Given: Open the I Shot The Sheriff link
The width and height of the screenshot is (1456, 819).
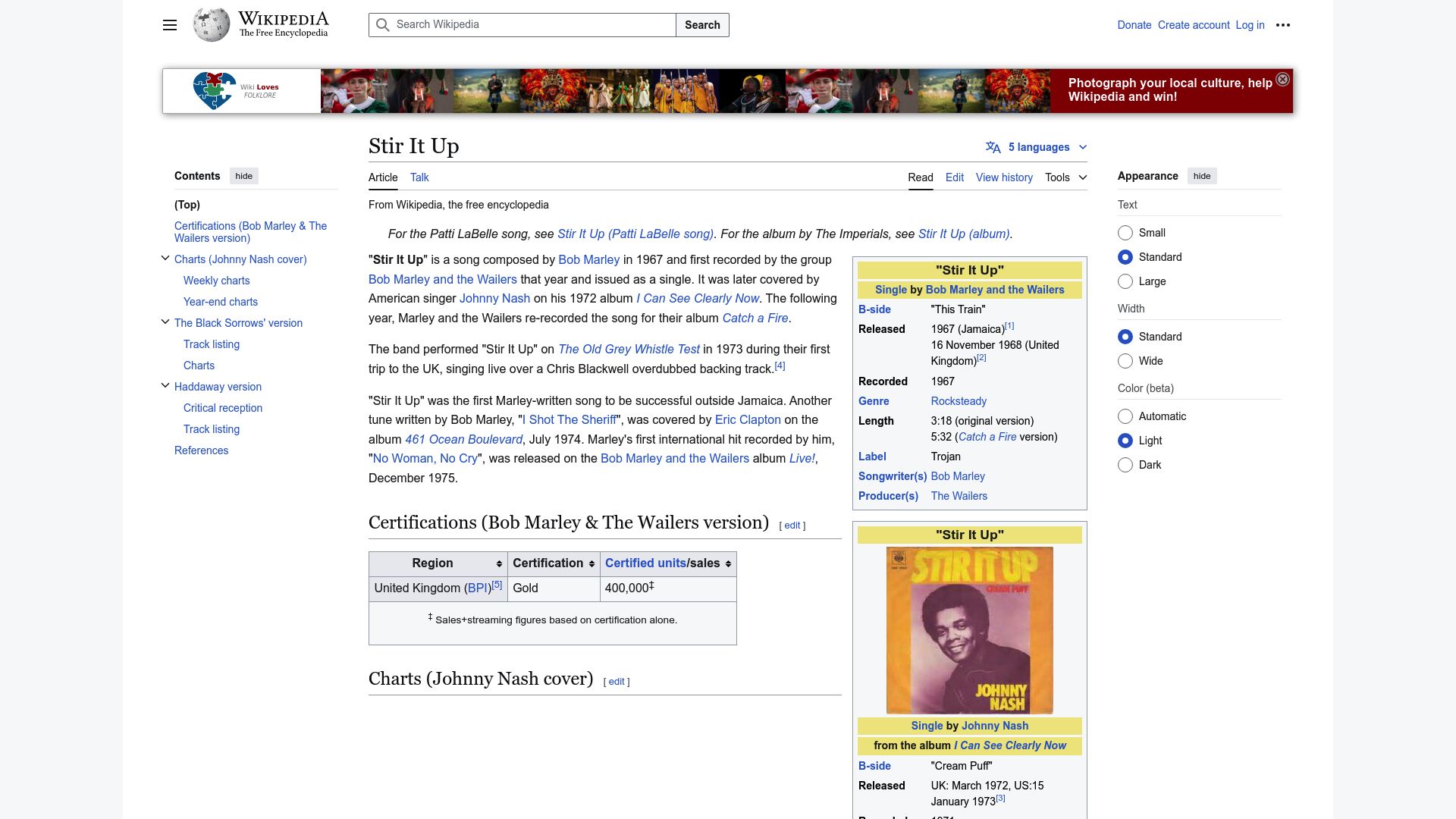Looking at the screenshot, I should [570, 419].
